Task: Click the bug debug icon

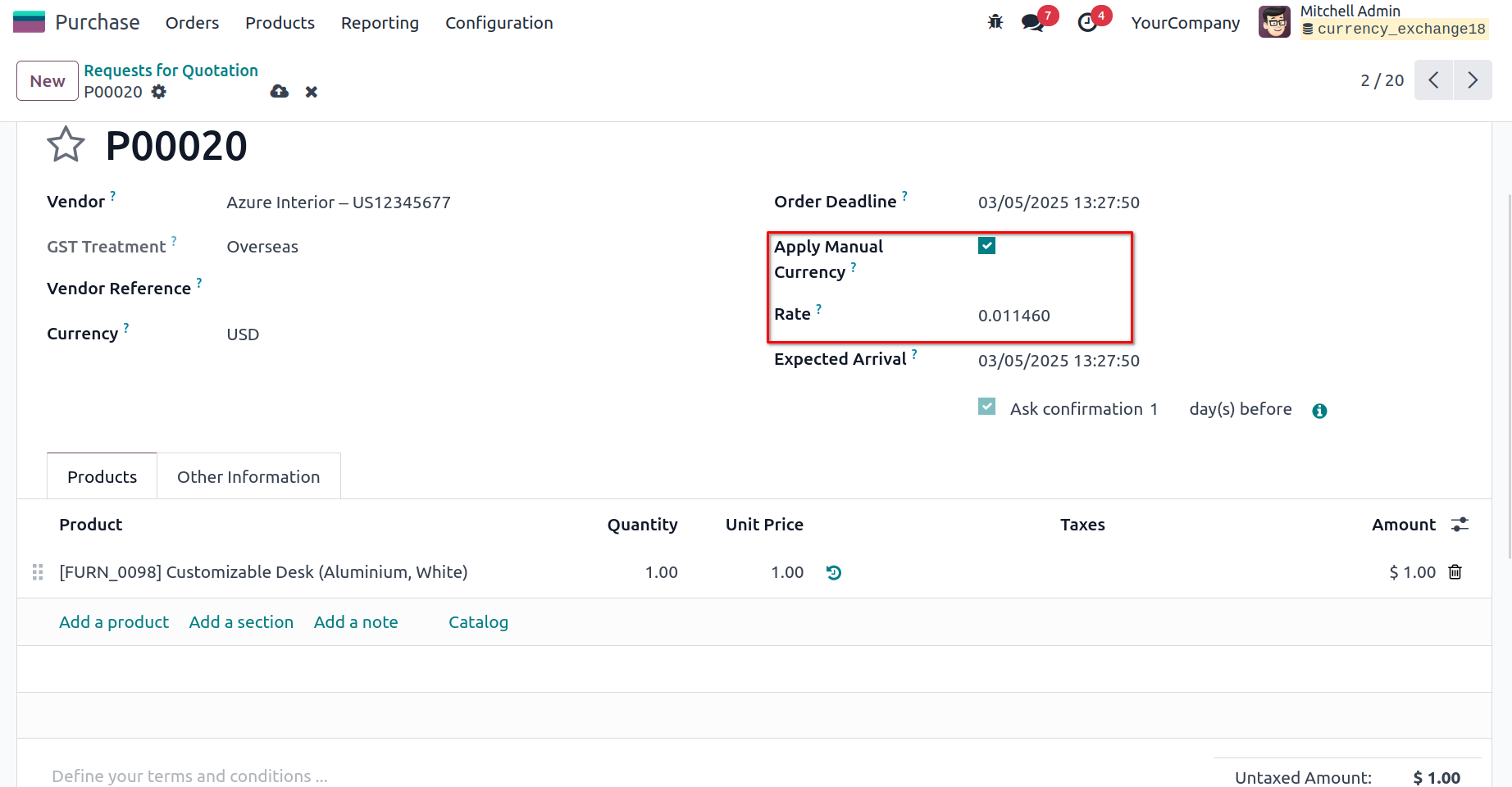Action: coord(995,22)
